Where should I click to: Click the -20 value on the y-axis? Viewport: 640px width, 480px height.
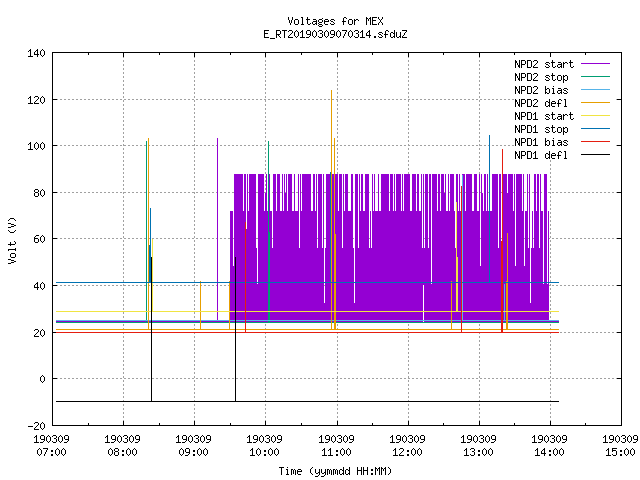(x=36, y=426)
